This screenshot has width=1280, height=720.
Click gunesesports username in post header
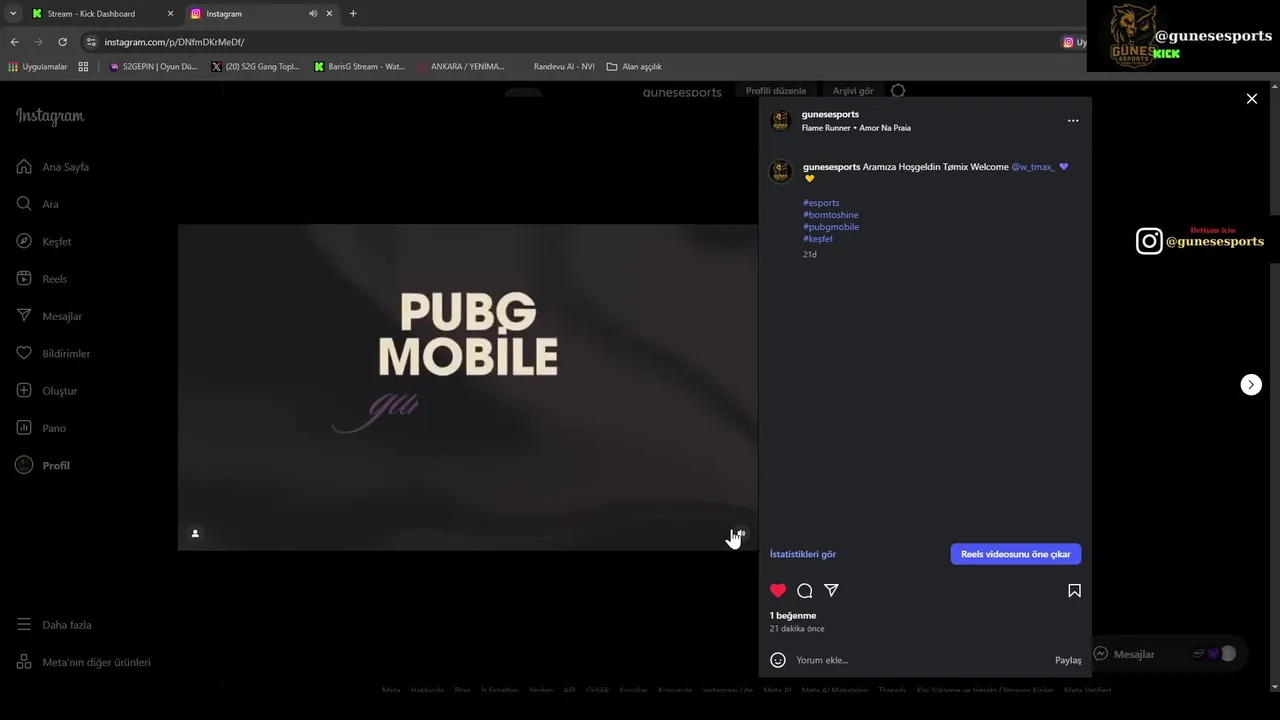830,114
